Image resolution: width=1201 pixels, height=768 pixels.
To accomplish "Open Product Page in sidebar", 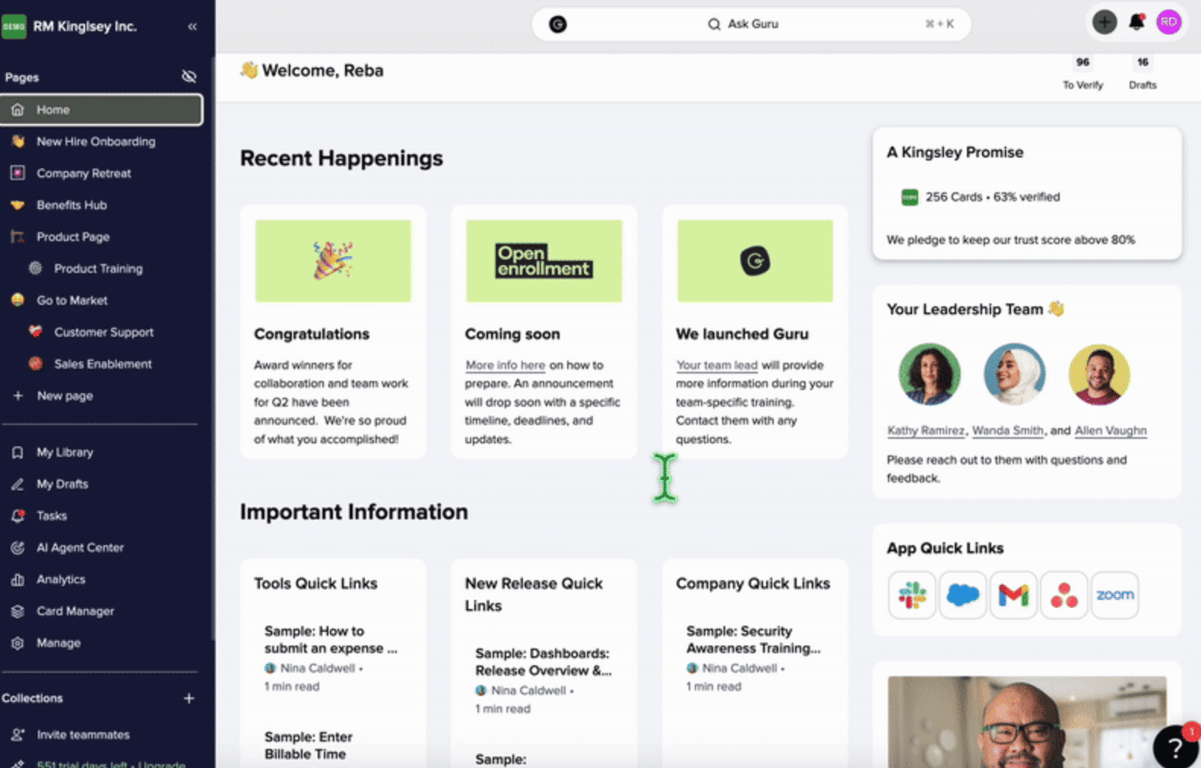I will tap(73, 237).
